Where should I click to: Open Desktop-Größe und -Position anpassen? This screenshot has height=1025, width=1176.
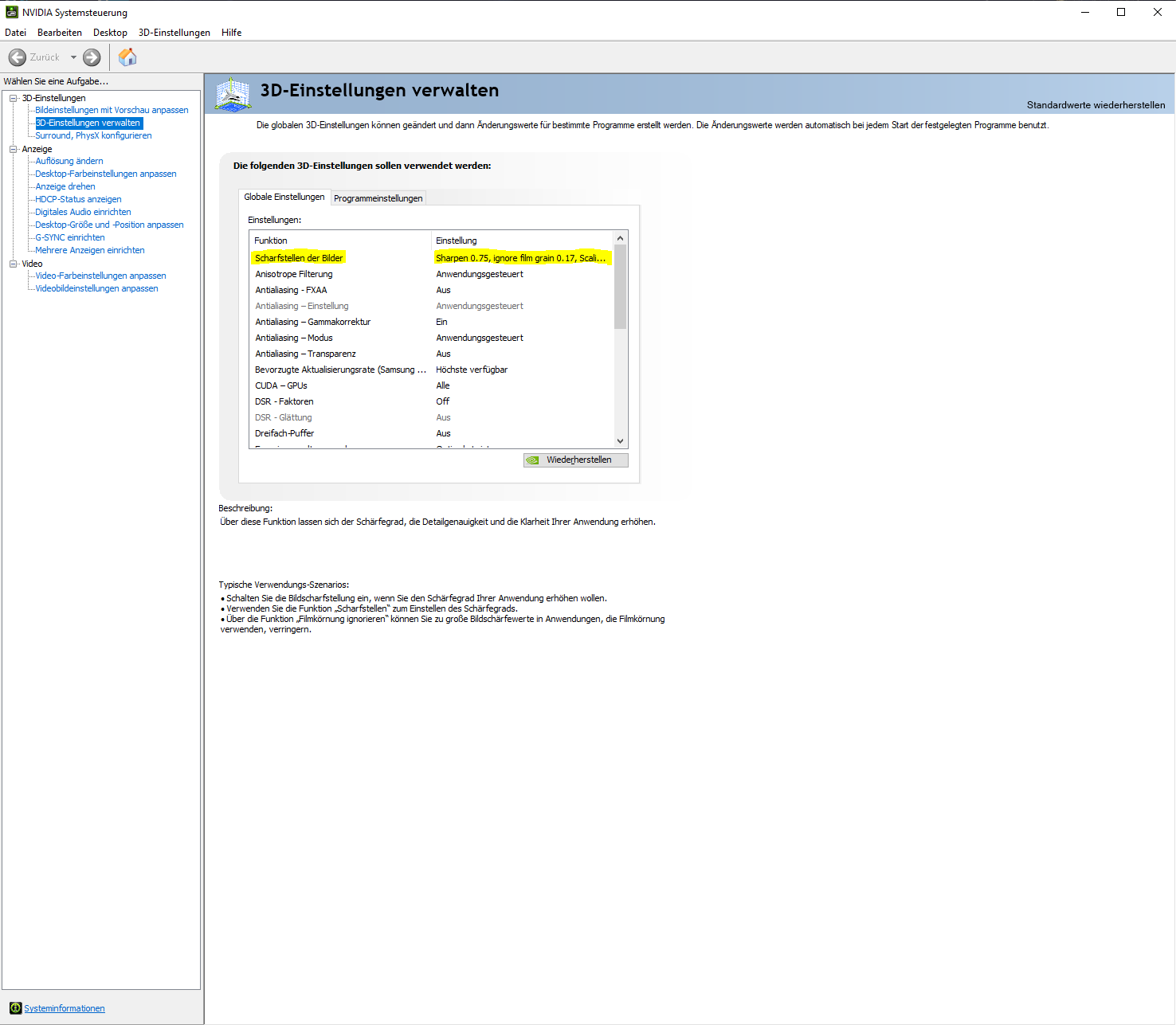coord(109,225)
